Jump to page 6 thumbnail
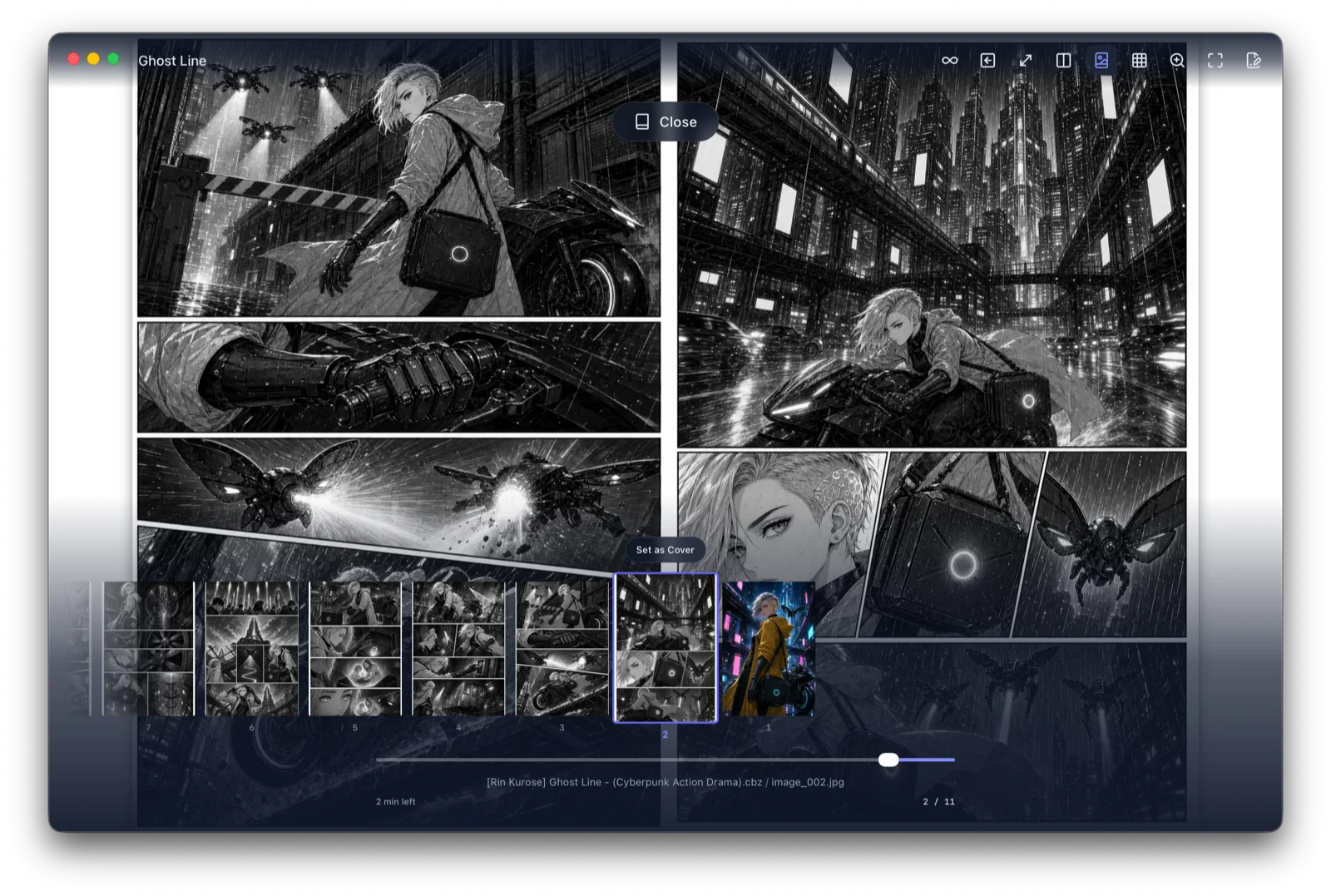The image size is (1331, 896). click(251, 649)
